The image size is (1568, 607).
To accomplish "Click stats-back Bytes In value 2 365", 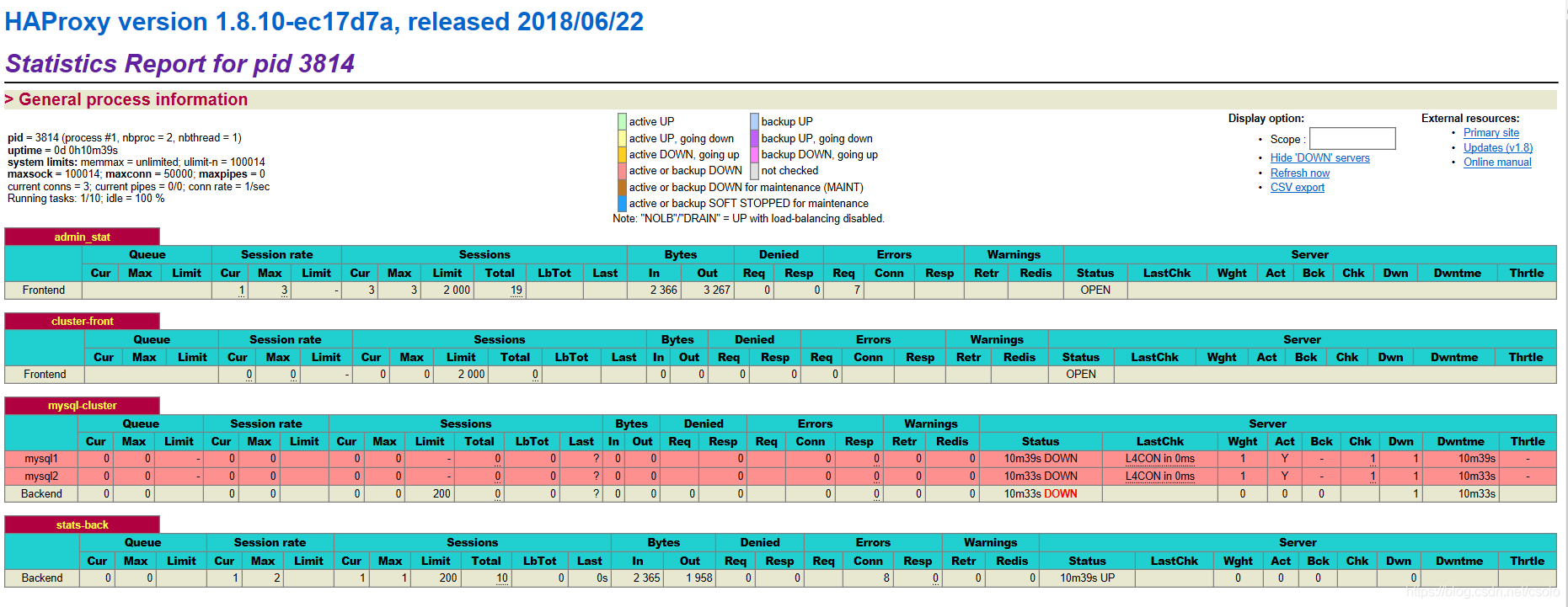I will (647, 578).
